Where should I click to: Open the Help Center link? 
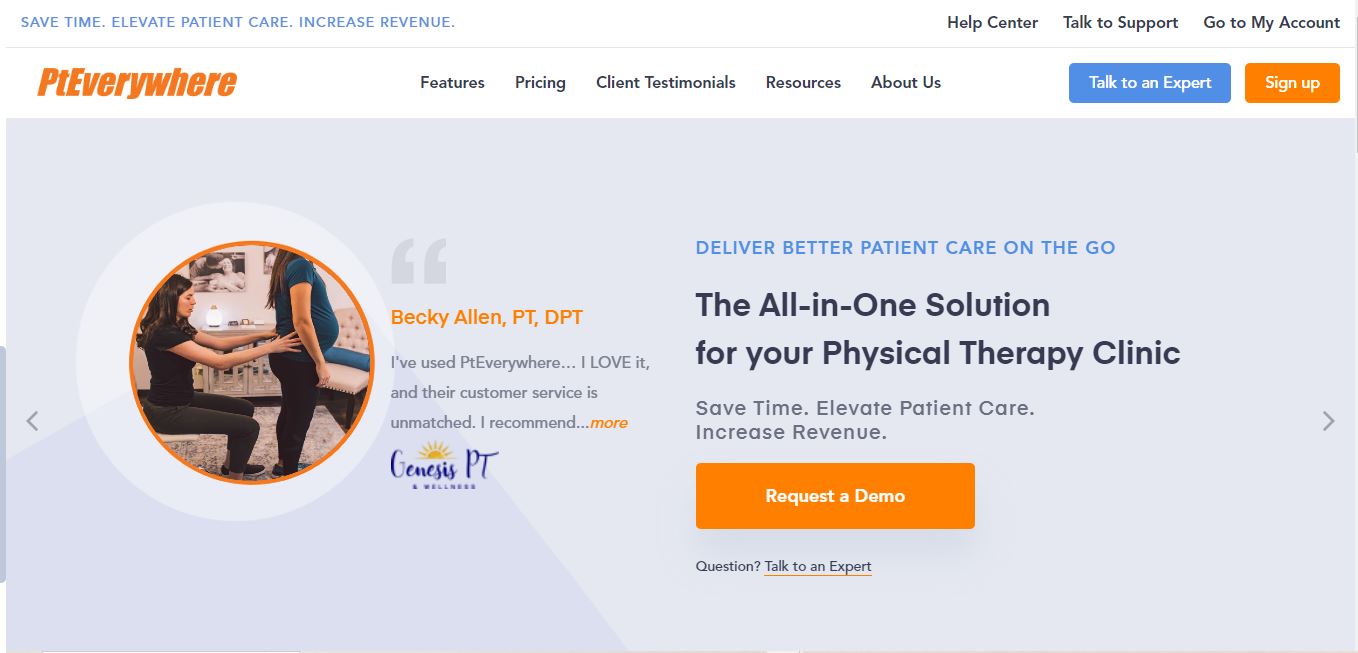coord(992,22)
